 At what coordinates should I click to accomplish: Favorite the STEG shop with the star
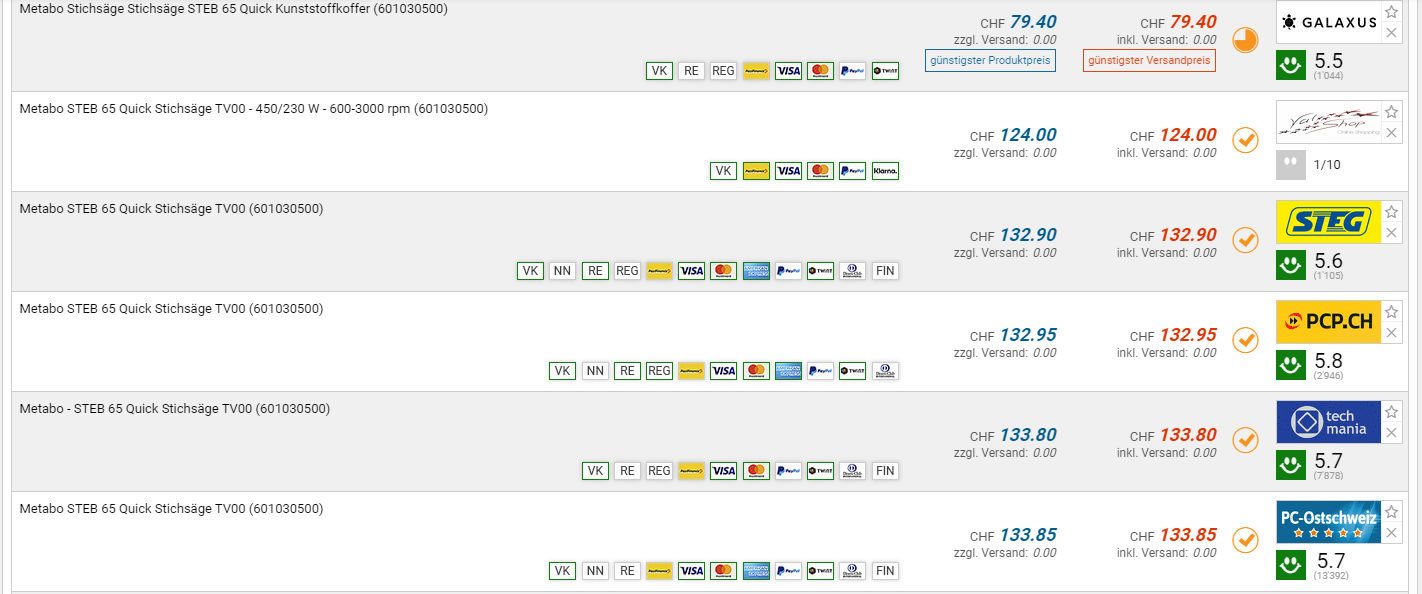tap(1391, 212)
